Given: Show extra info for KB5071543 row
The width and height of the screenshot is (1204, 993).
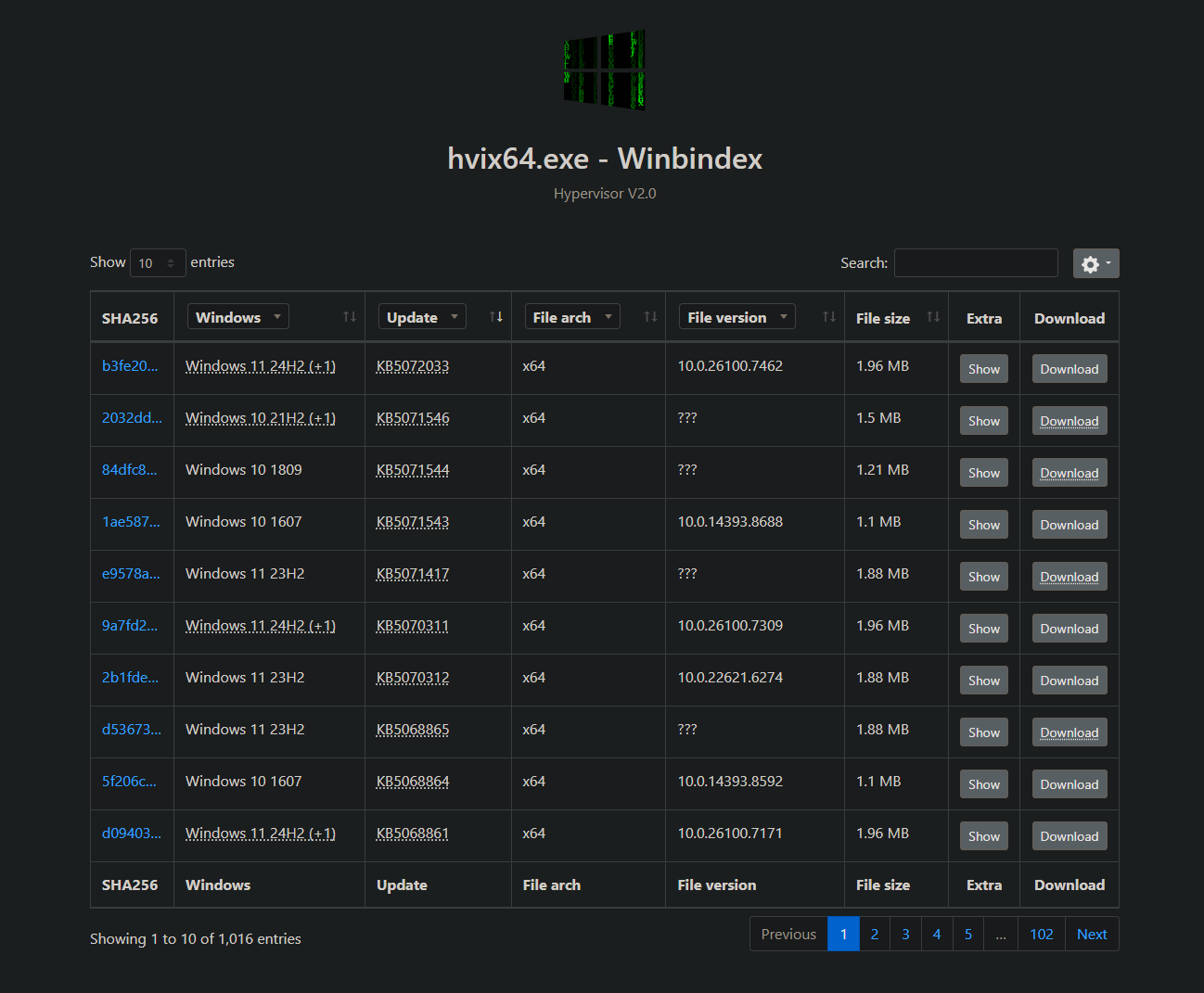Looking at the screenshot, I should tap(983, 525).
